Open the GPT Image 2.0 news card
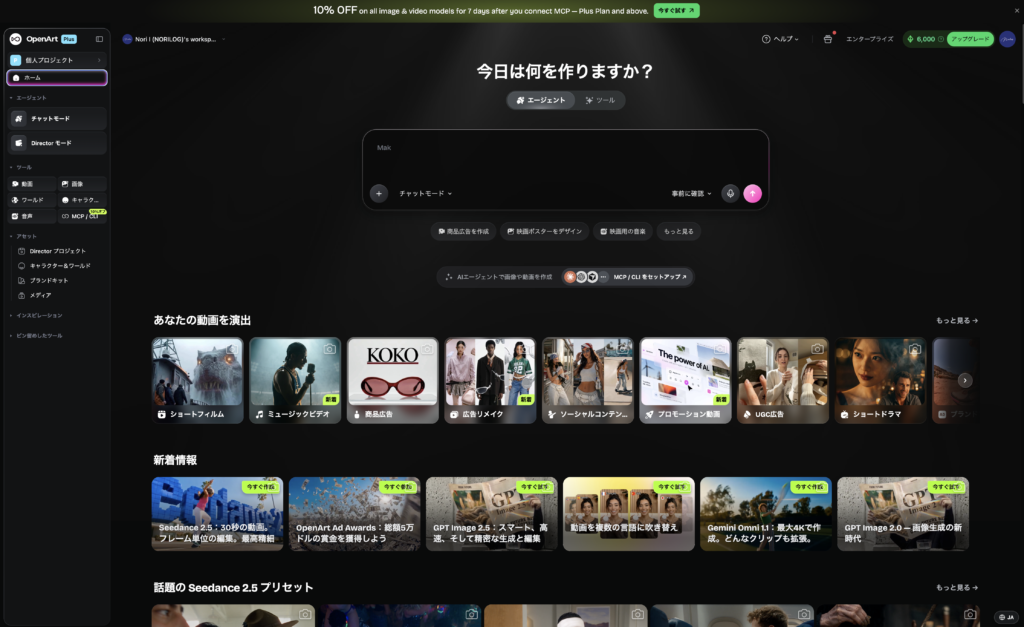Screen dimensions: 1024x627 click(903, 514)
